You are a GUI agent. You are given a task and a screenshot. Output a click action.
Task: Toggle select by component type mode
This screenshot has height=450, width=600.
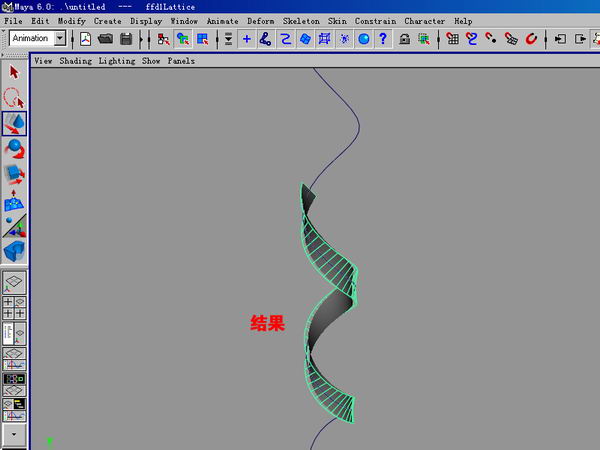pyautogui.click(x=202, y=39)
